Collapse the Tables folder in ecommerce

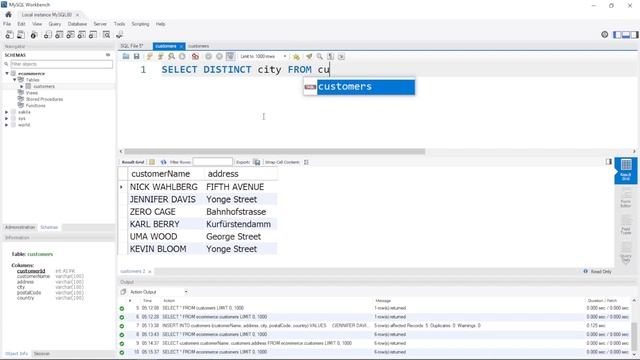[x=14, y=80]
